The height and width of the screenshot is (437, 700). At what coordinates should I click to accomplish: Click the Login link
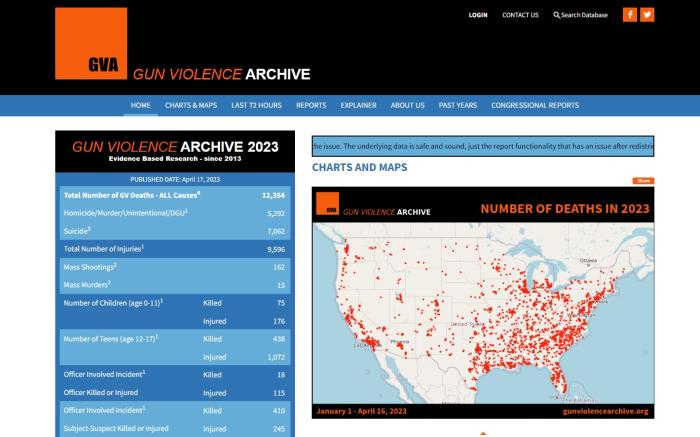point(478,15)
